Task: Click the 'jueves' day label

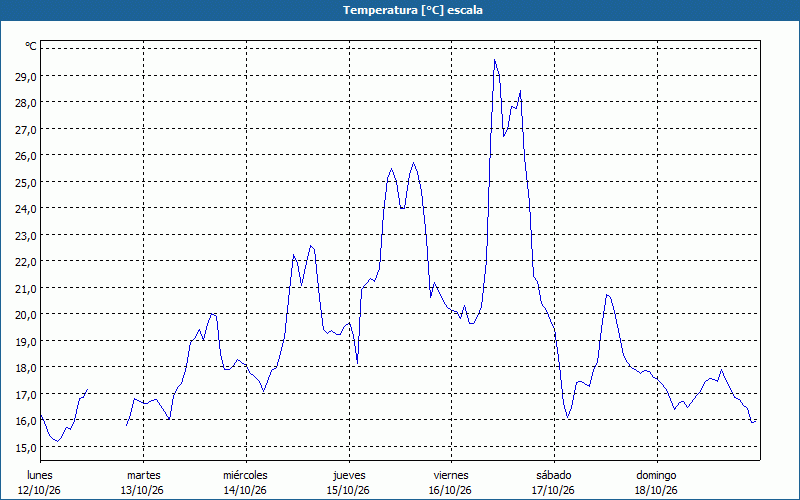Action: pyautogui.click(x=349, y=475)
